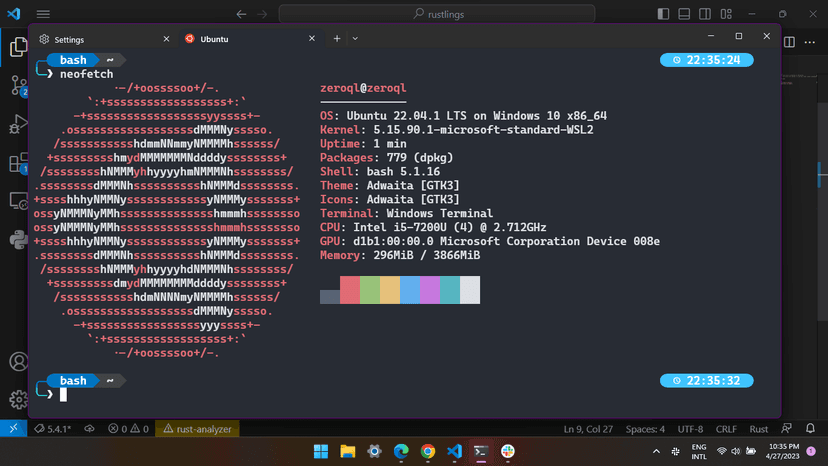Open the new tab profile dropdown
This screenshot has width=828, height=466.
click(355, 38)
